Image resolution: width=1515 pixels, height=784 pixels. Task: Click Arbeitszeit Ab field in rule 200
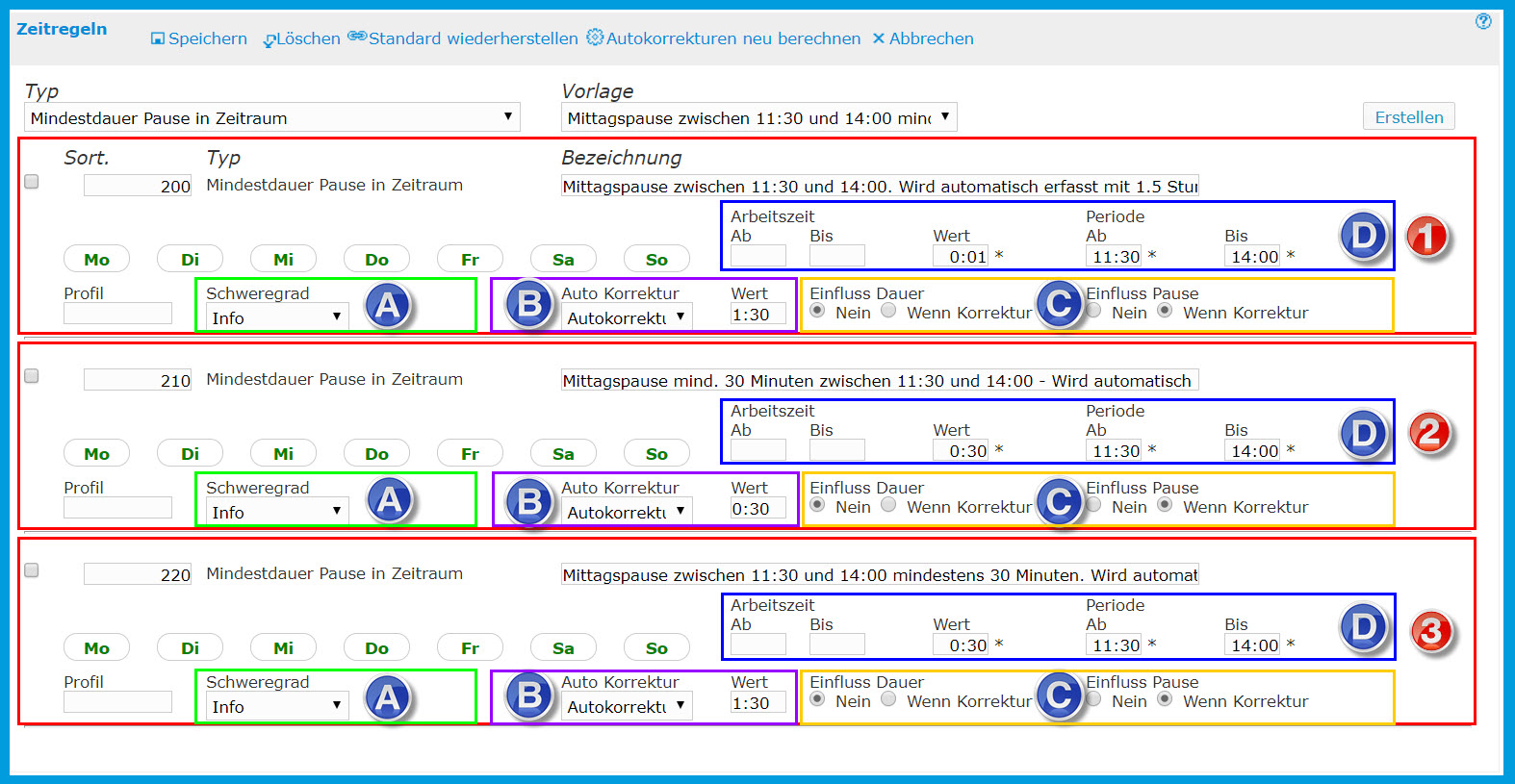click(758, 255)
